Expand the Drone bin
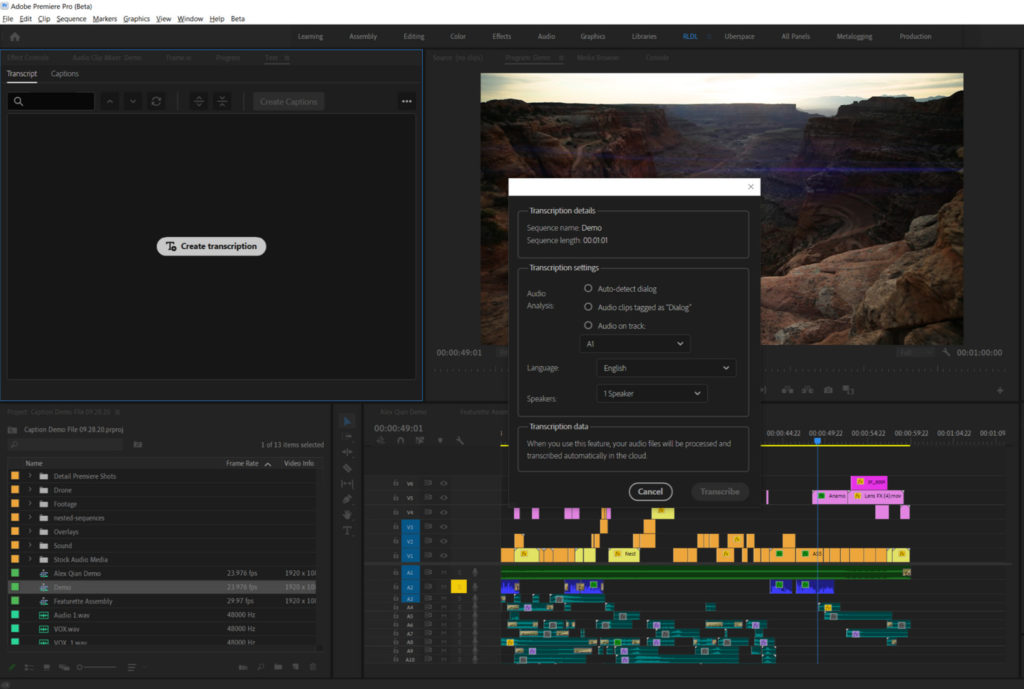This screenshot has width=1024, height=689. pos(29,490)
